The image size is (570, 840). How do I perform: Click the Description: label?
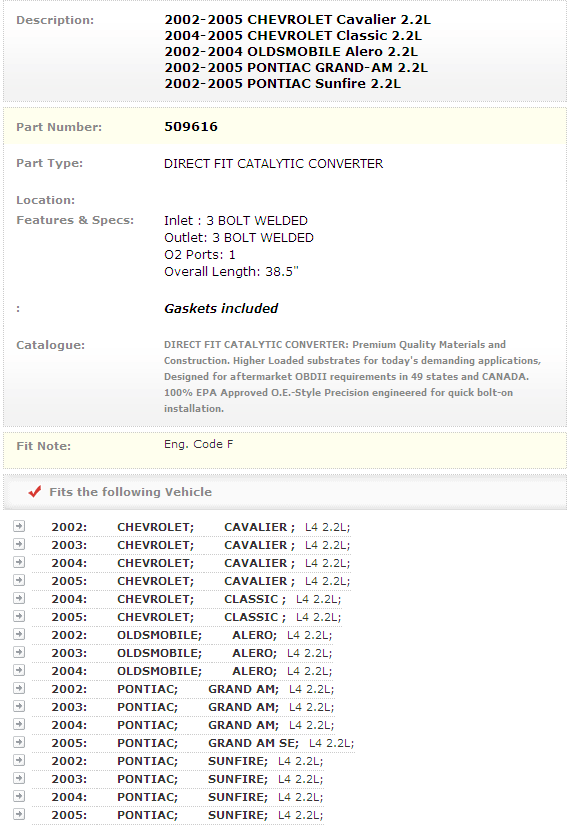(55, 20)
